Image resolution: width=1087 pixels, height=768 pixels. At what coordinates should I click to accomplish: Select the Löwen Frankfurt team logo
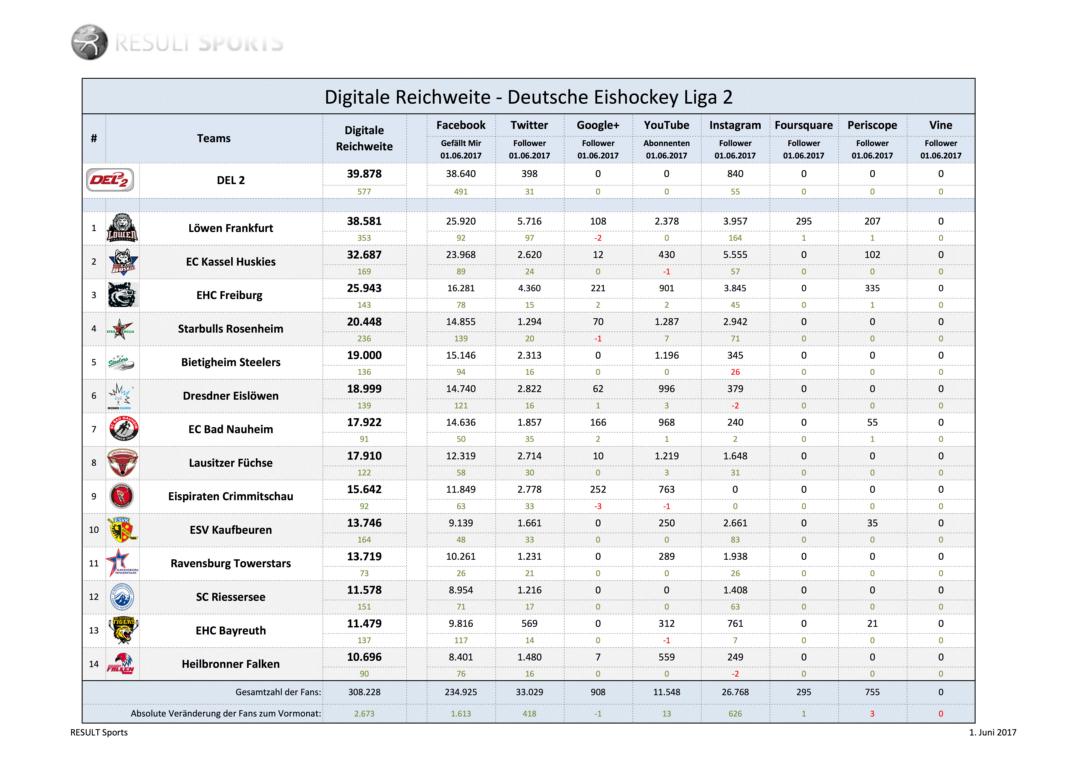pos(122,227)
